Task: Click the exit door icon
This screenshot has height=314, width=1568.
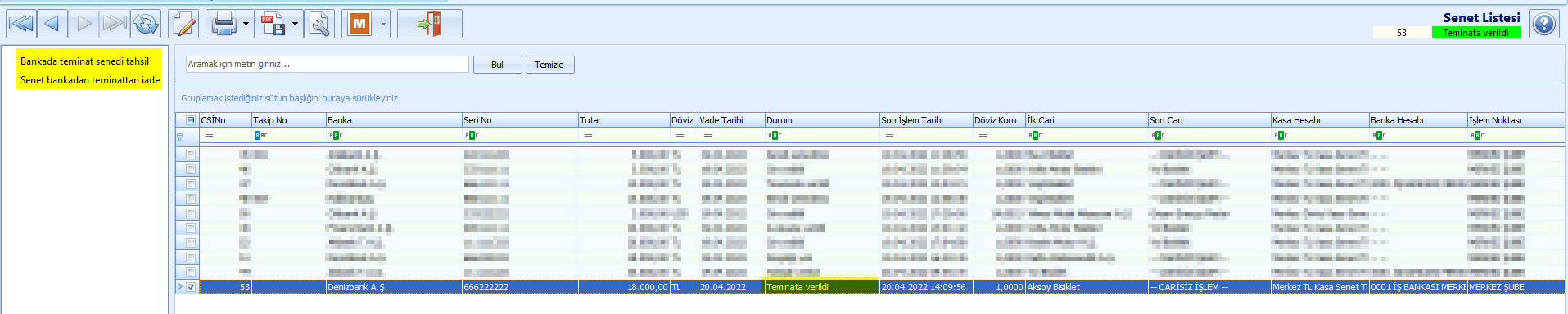Action: tap(430, 24)
